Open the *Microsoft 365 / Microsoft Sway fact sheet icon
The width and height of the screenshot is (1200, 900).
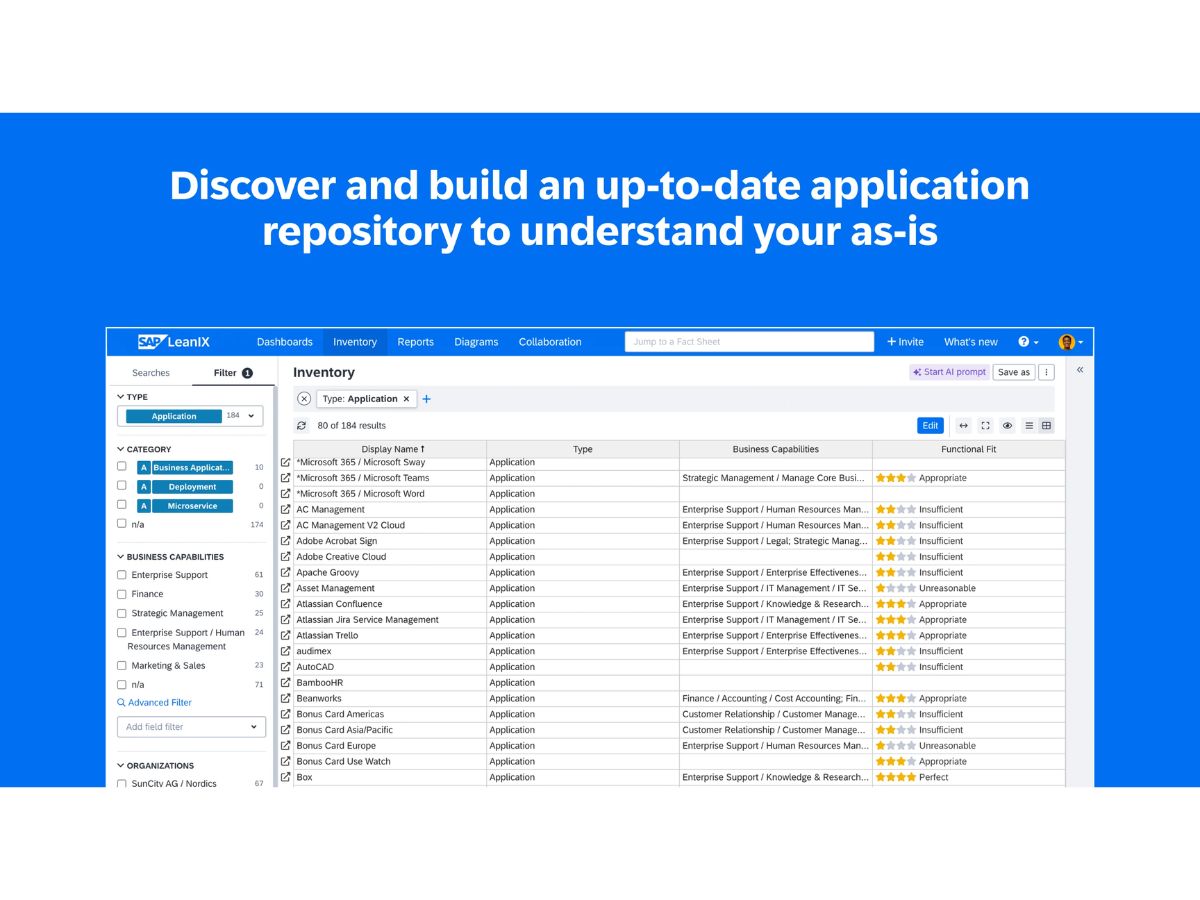[x=286, y=462]
